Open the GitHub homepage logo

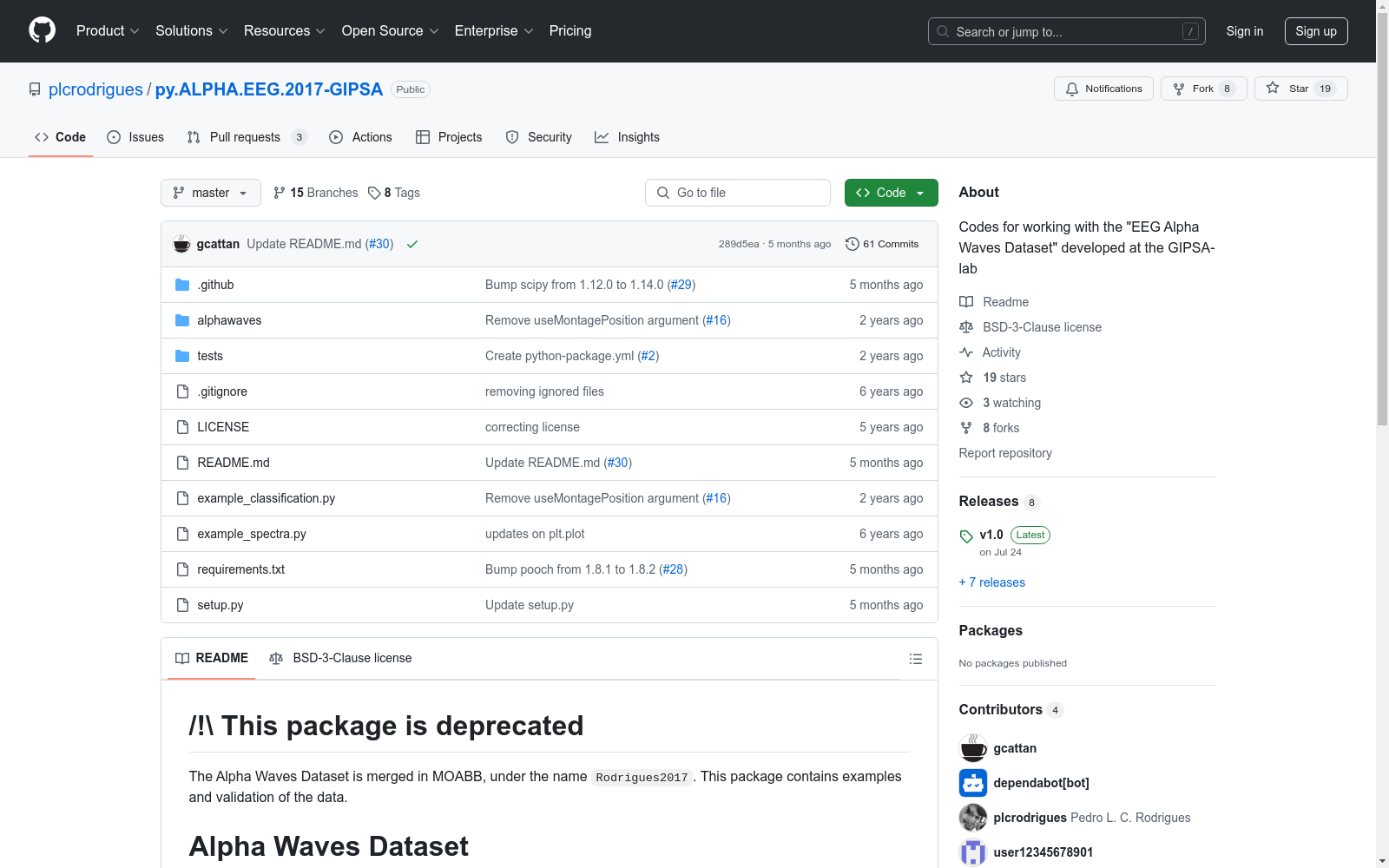coord(42,30)
